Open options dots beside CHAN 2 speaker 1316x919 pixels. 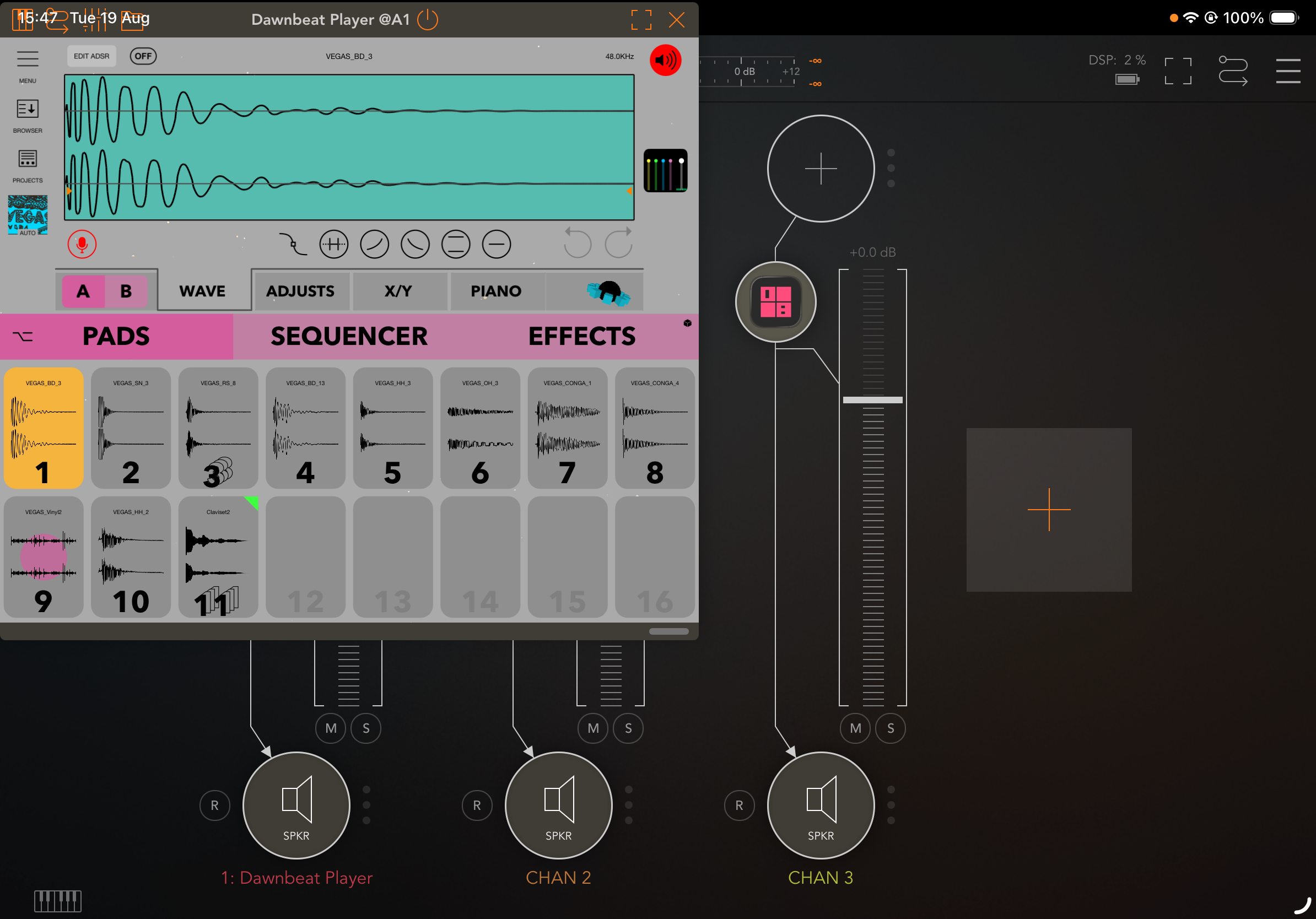pyautogui.click(x=629, y=805)
